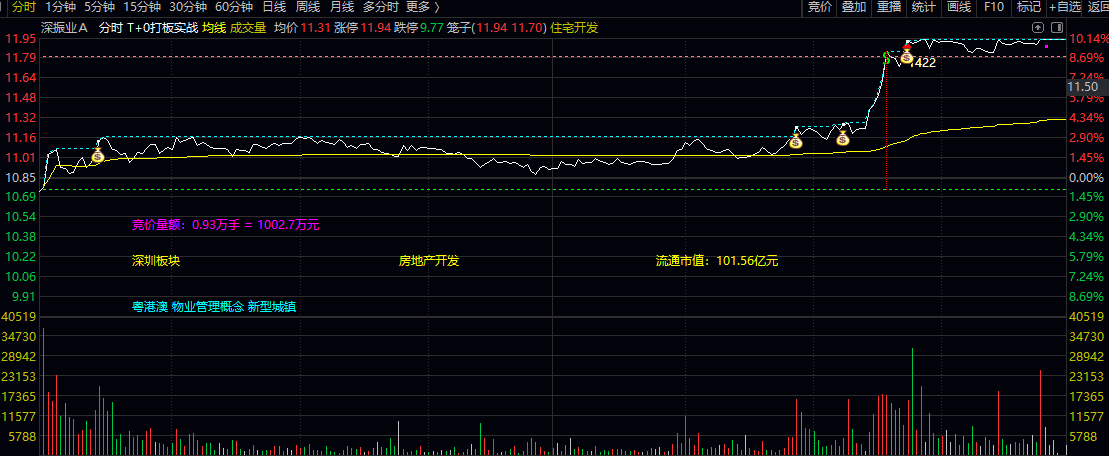Screen dimensions: 1109x456
Task: Click the 竞价 auction button
Action: pyautogui.click(x=820, y=7)
